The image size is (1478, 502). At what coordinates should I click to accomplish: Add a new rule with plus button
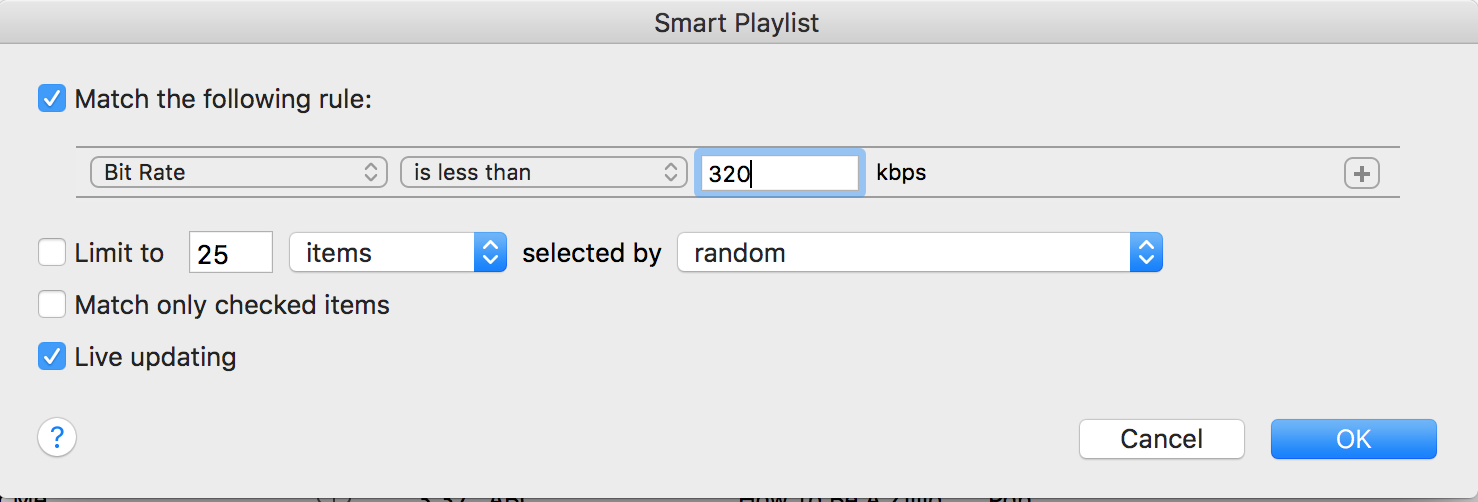pos(1361,173)
